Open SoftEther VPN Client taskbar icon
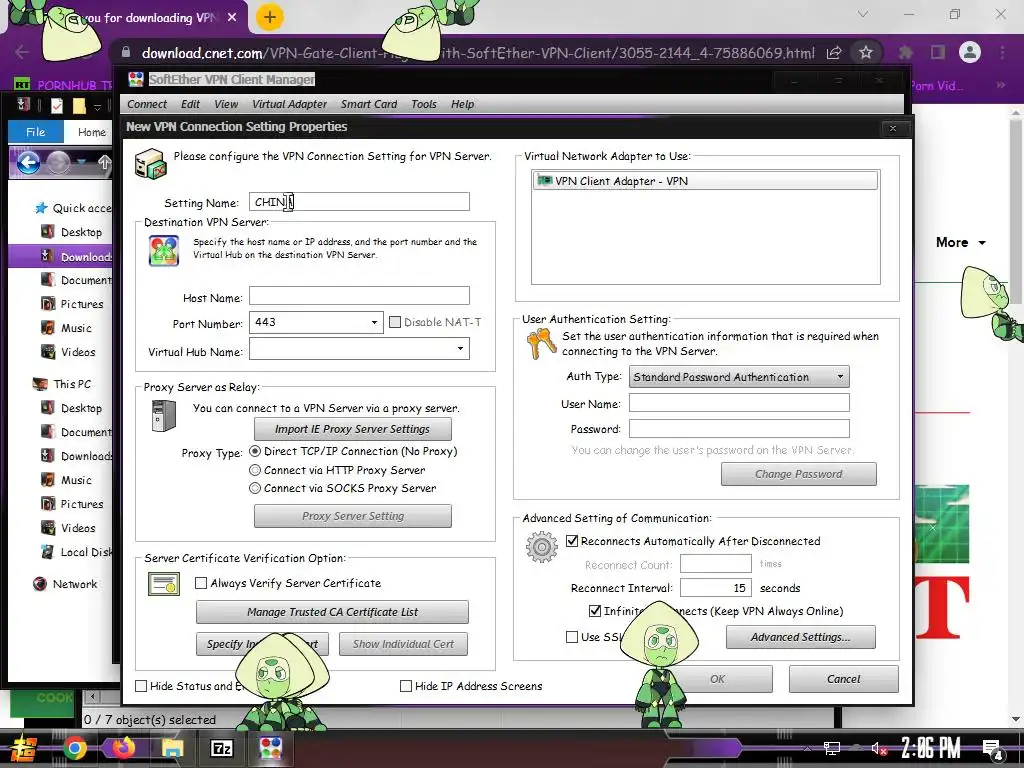 (x=270, y=748)
